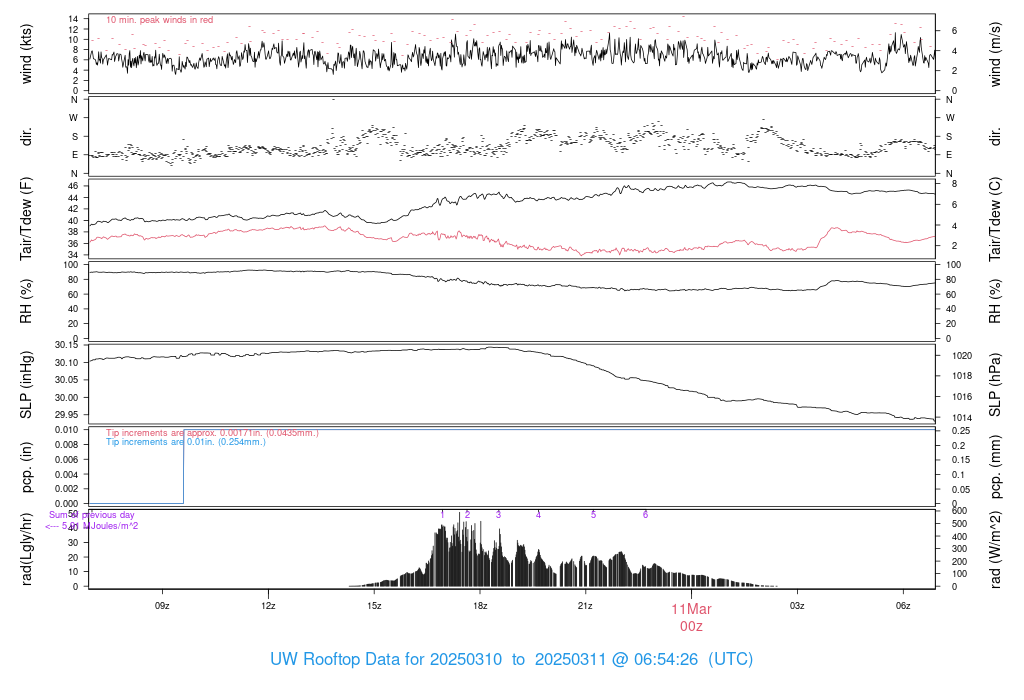Click the red 11Mar 00z date label
The height and width of the screenshot is (700, 1024).
coord(691,618)
